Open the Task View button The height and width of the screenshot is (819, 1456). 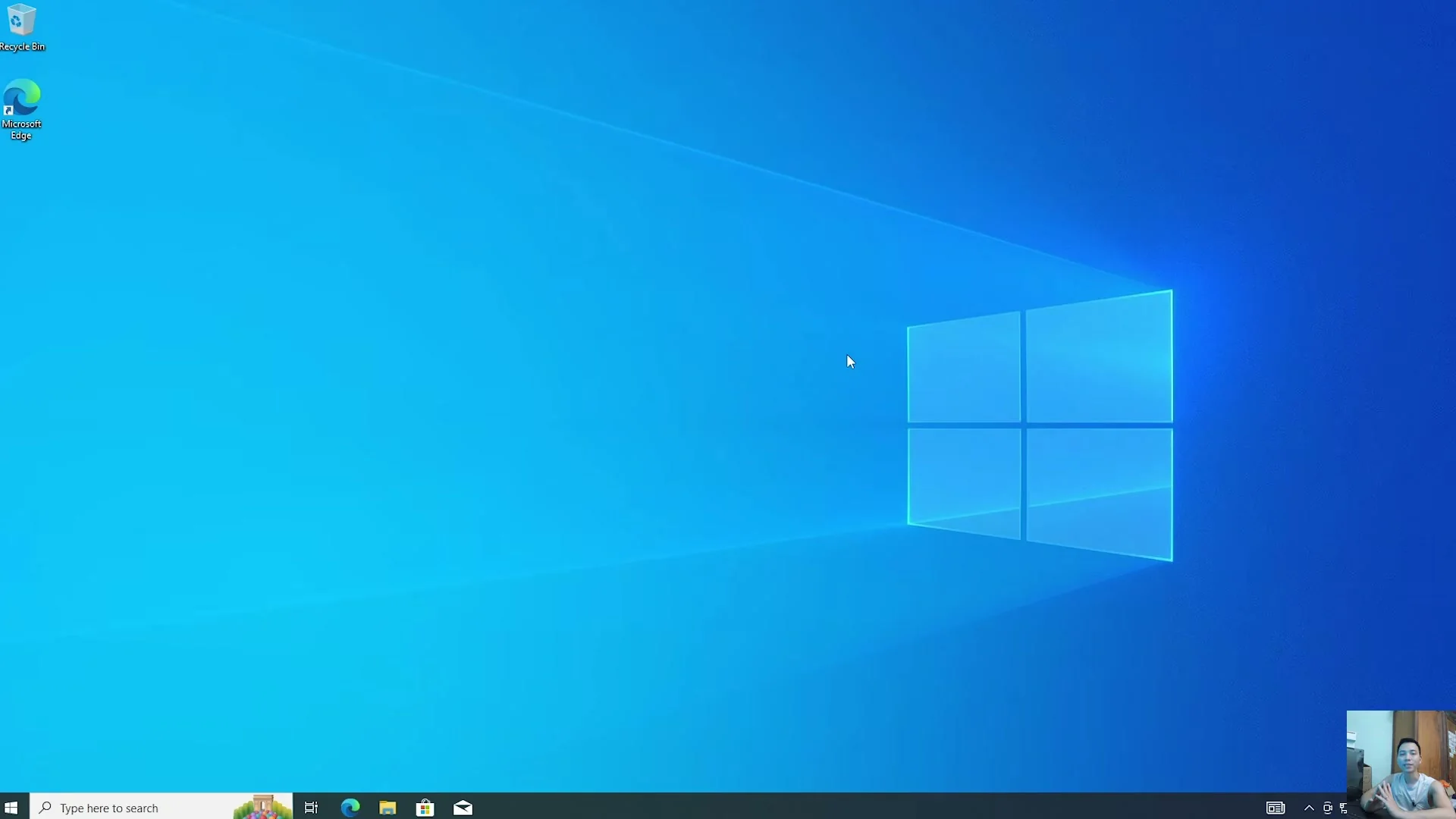click(x=311, y=808)
